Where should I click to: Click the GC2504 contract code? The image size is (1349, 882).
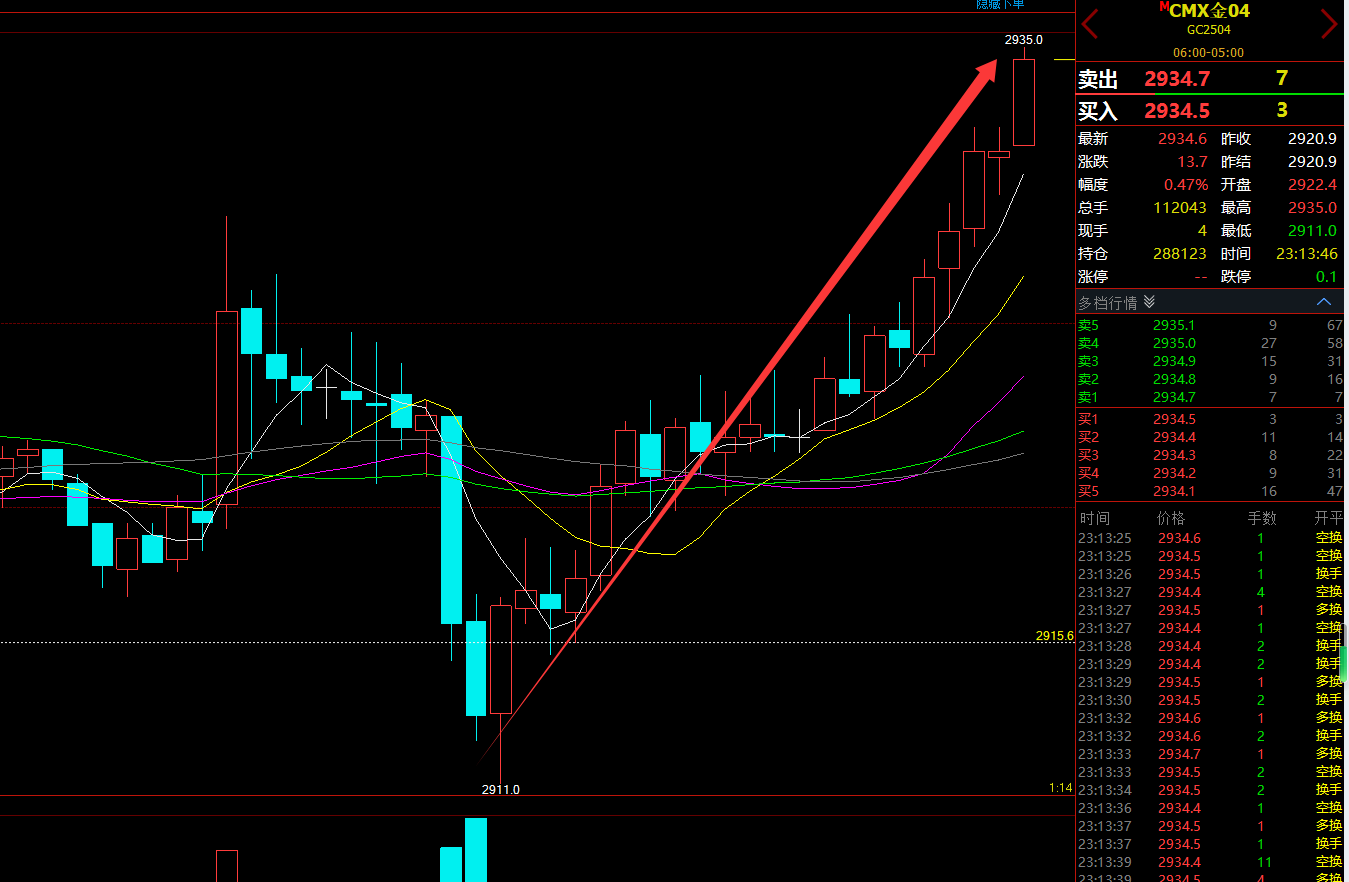1208,30
